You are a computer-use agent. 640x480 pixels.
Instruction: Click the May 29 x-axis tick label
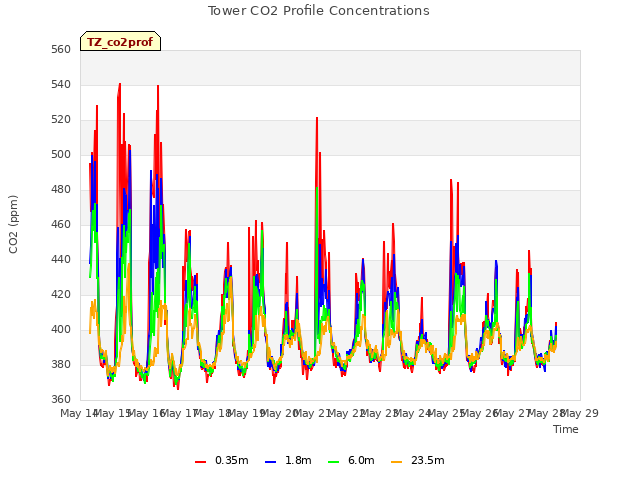click(x=580, y=413)
